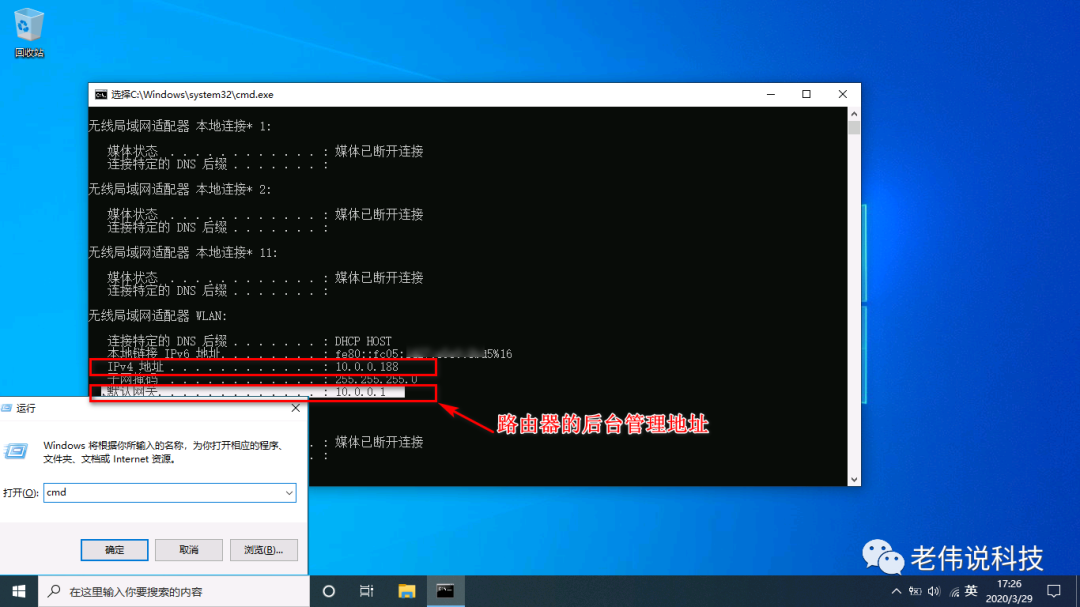The image size is (1080, 607).
Task: Click the cmd.exe window title bar icon
Action: [x=101, y=94]
